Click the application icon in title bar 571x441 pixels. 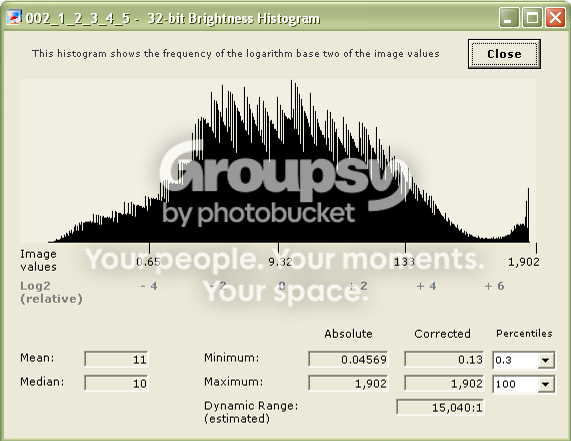(14, 17)
